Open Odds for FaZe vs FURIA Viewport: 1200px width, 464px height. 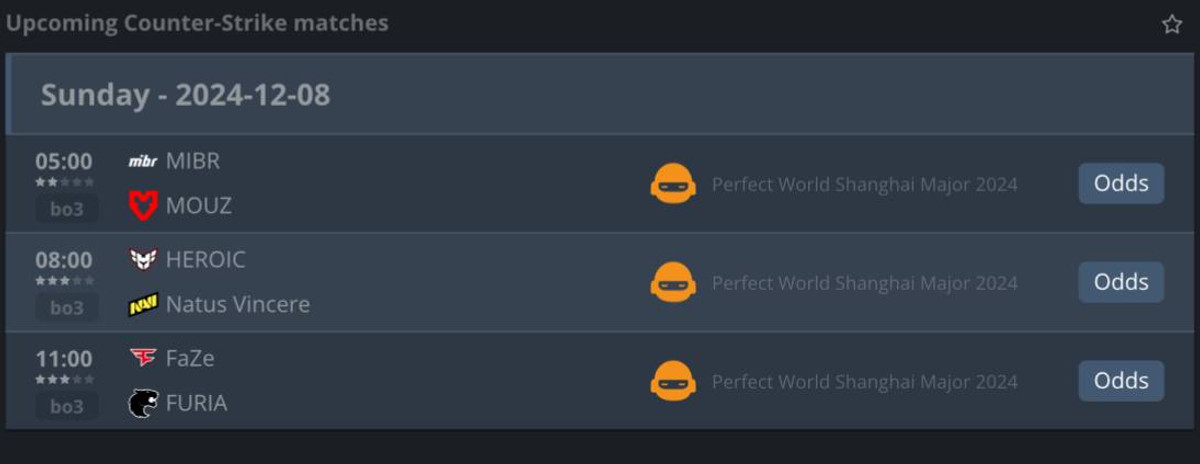(1121, 381)
